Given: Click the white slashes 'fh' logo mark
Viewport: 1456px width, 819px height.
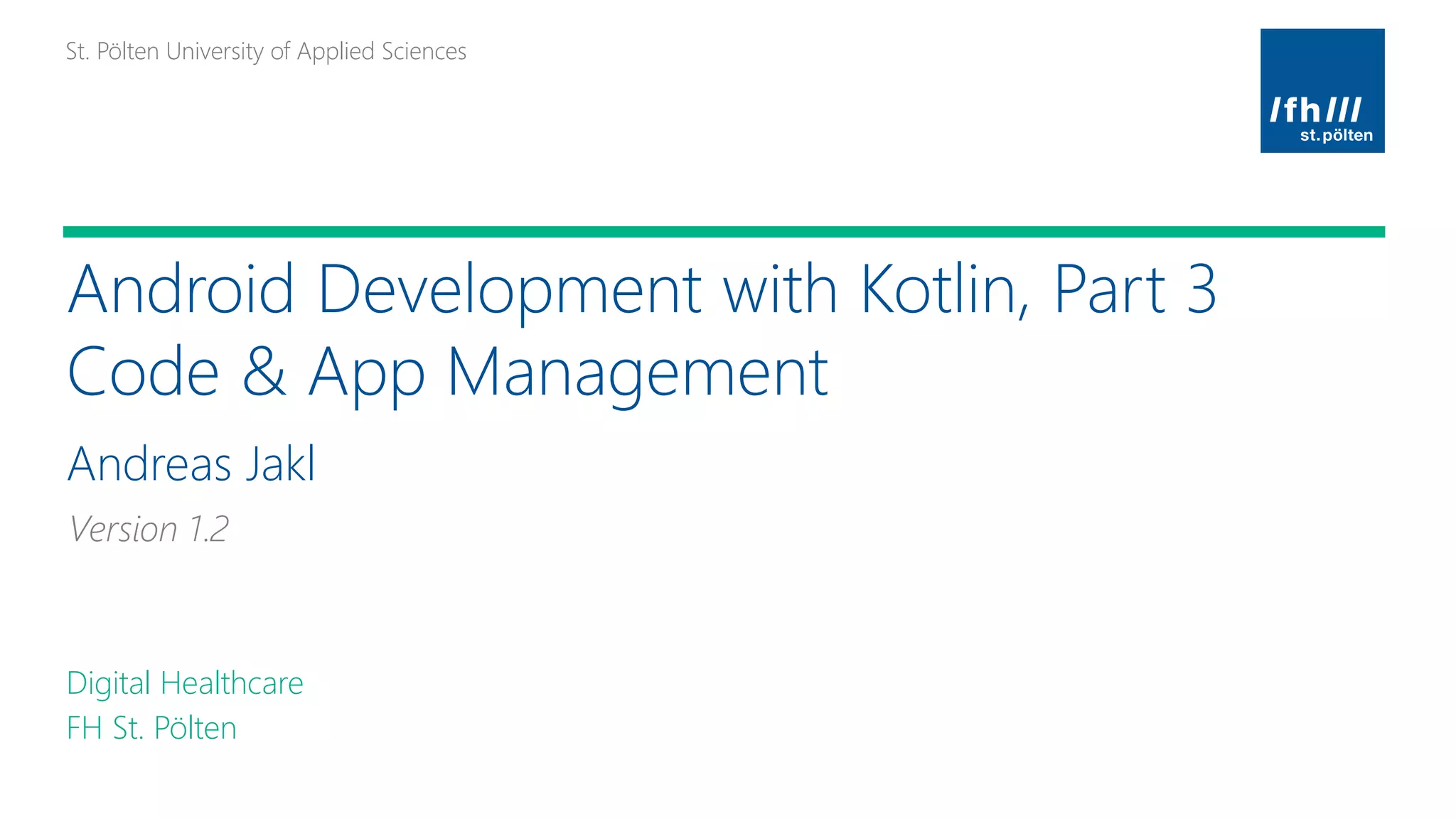Looking at the screenshot, I should tap(1315, 110).
